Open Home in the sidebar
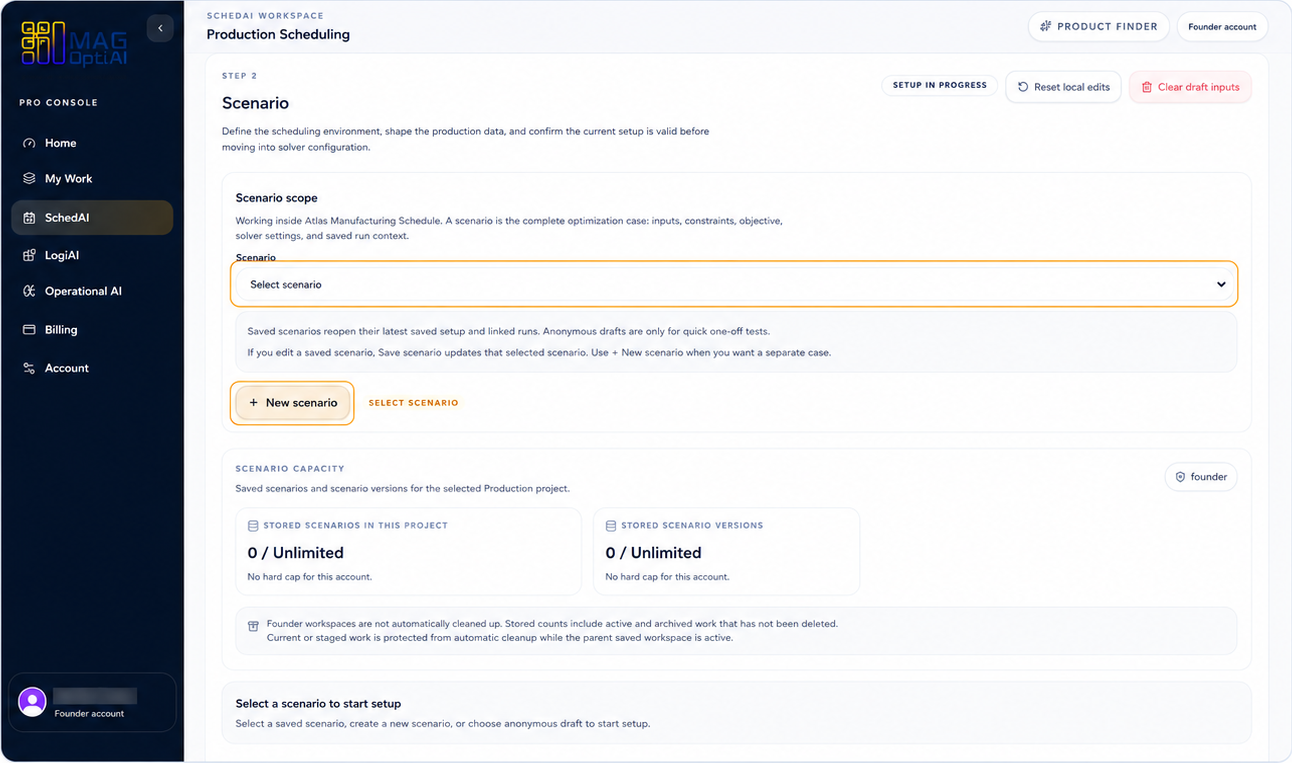The height and width of the screenshot is (763, 1292). tap(92, 143)
